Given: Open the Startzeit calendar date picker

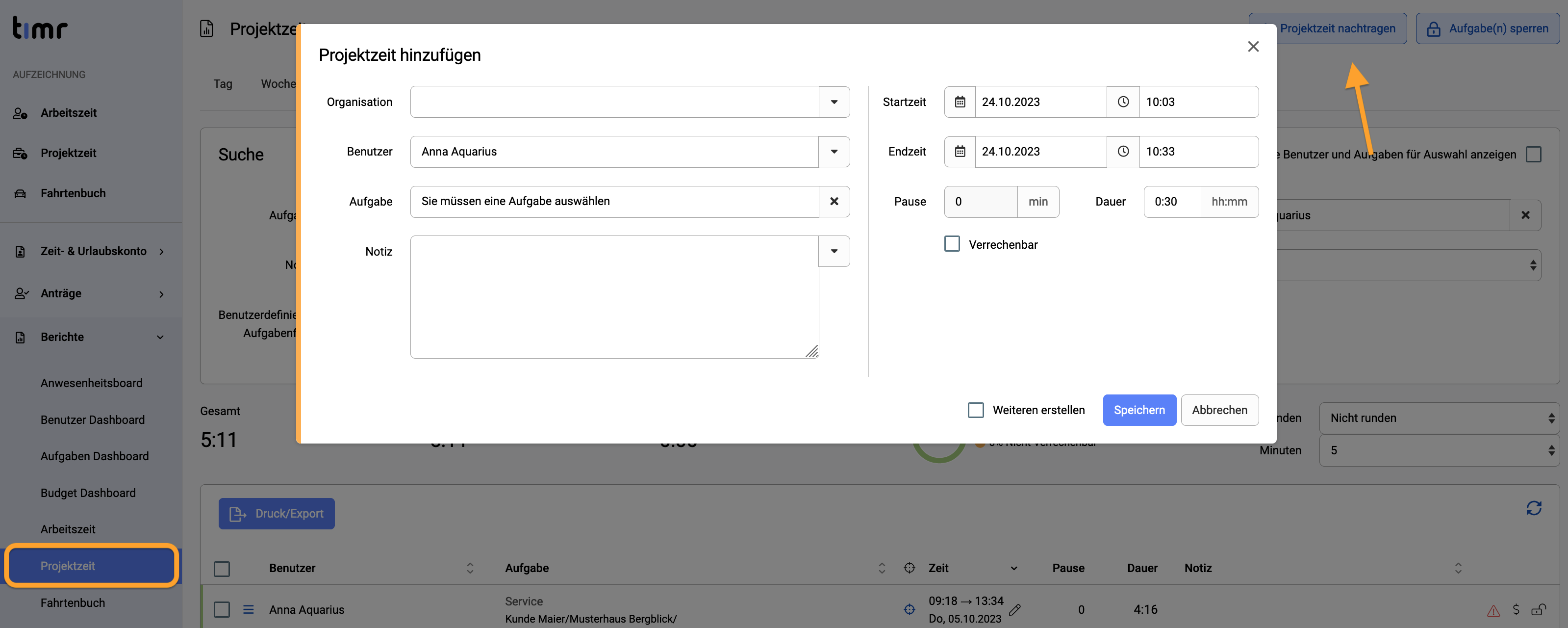Looking at the screenshot, I should (x=960, y=102).
